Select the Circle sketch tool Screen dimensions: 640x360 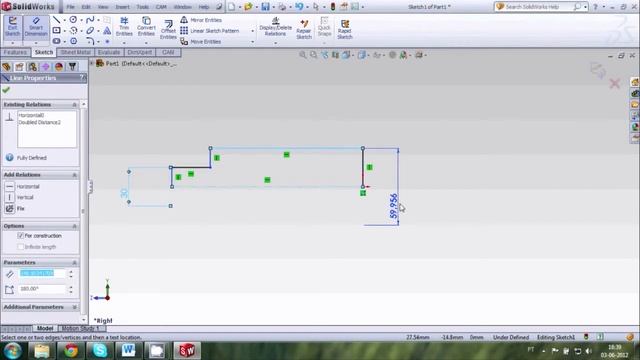click(x=73, y=20)
